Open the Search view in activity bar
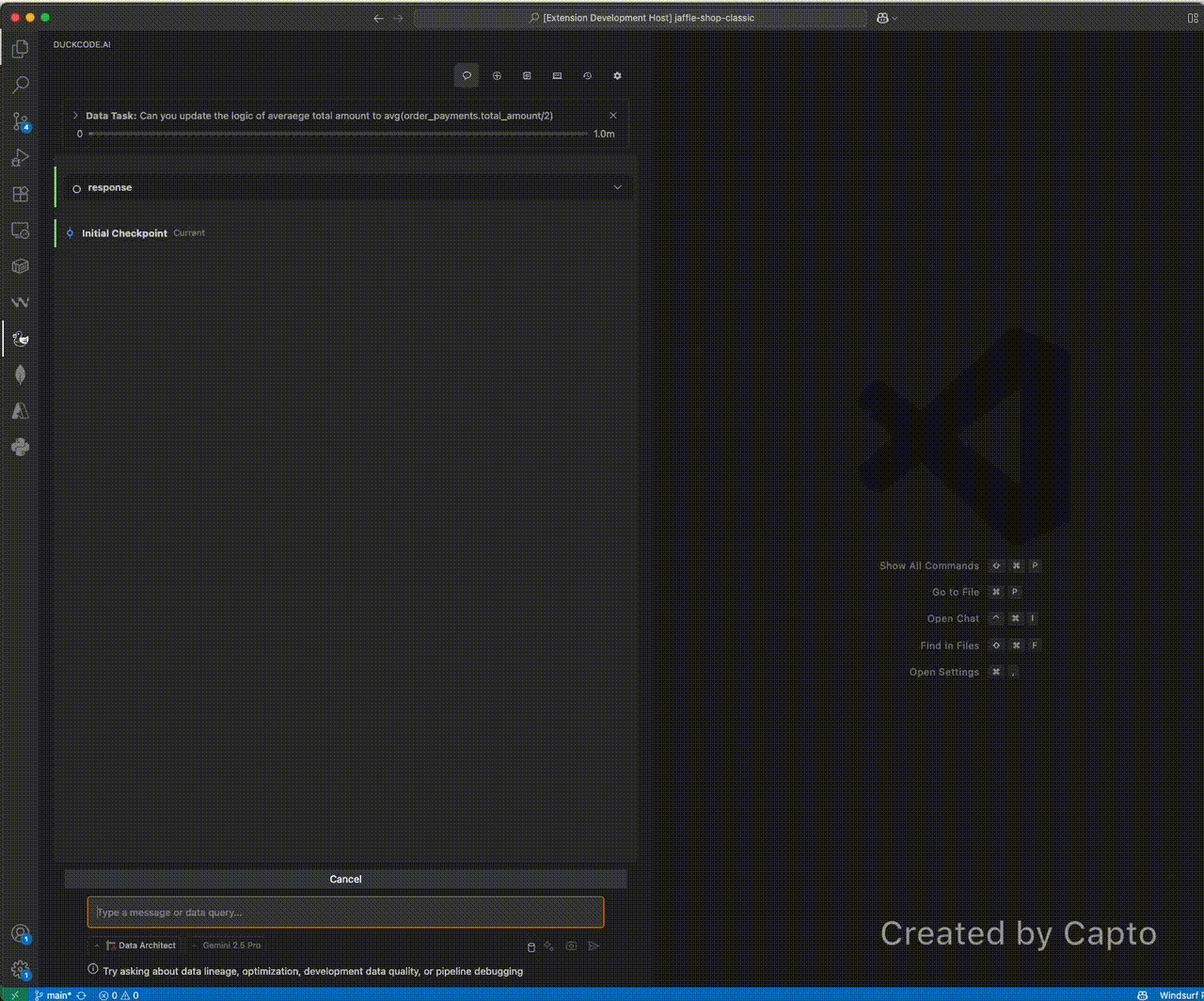 (x=20, y=85)
